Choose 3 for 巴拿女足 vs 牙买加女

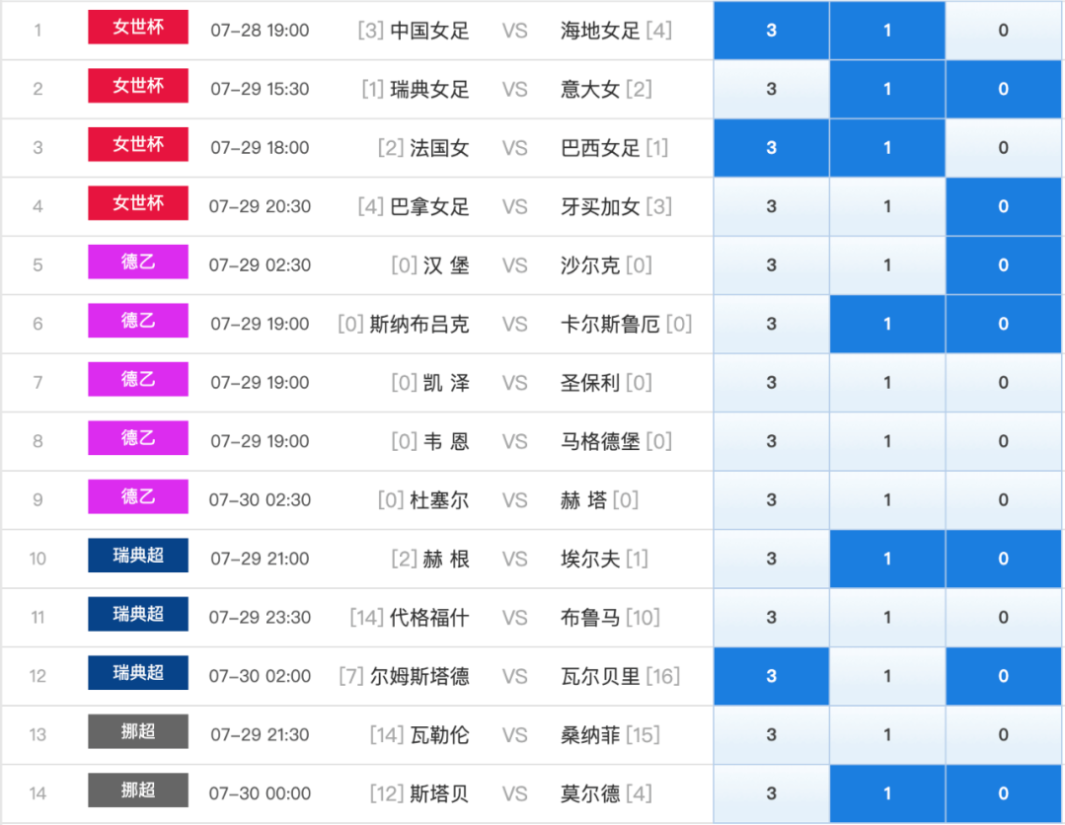771,206
